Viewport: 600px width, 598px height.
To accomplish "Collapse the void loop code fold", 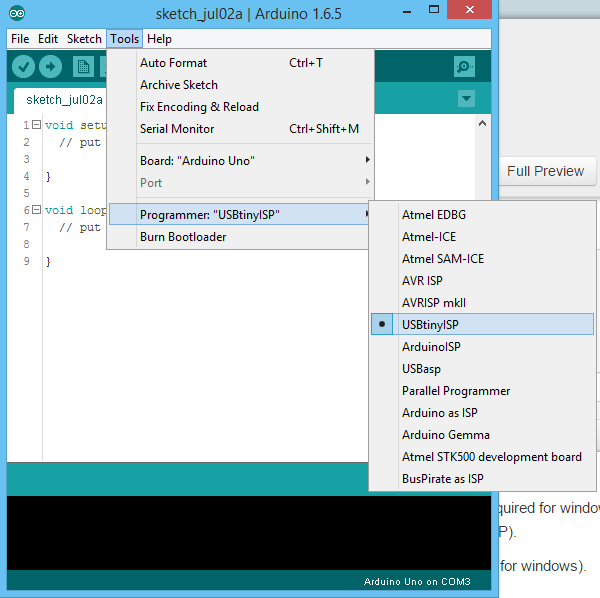I will coord(36,210).
